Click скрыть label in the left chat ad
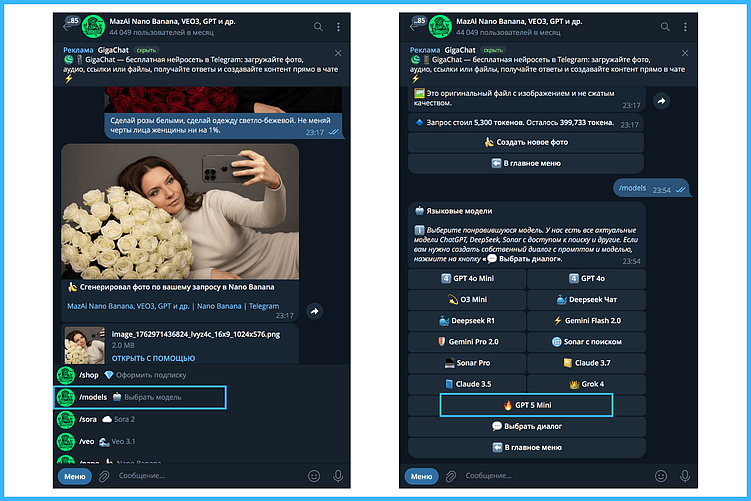The height and width of the screenshot is (501, 751). click(x=146, y=50)
